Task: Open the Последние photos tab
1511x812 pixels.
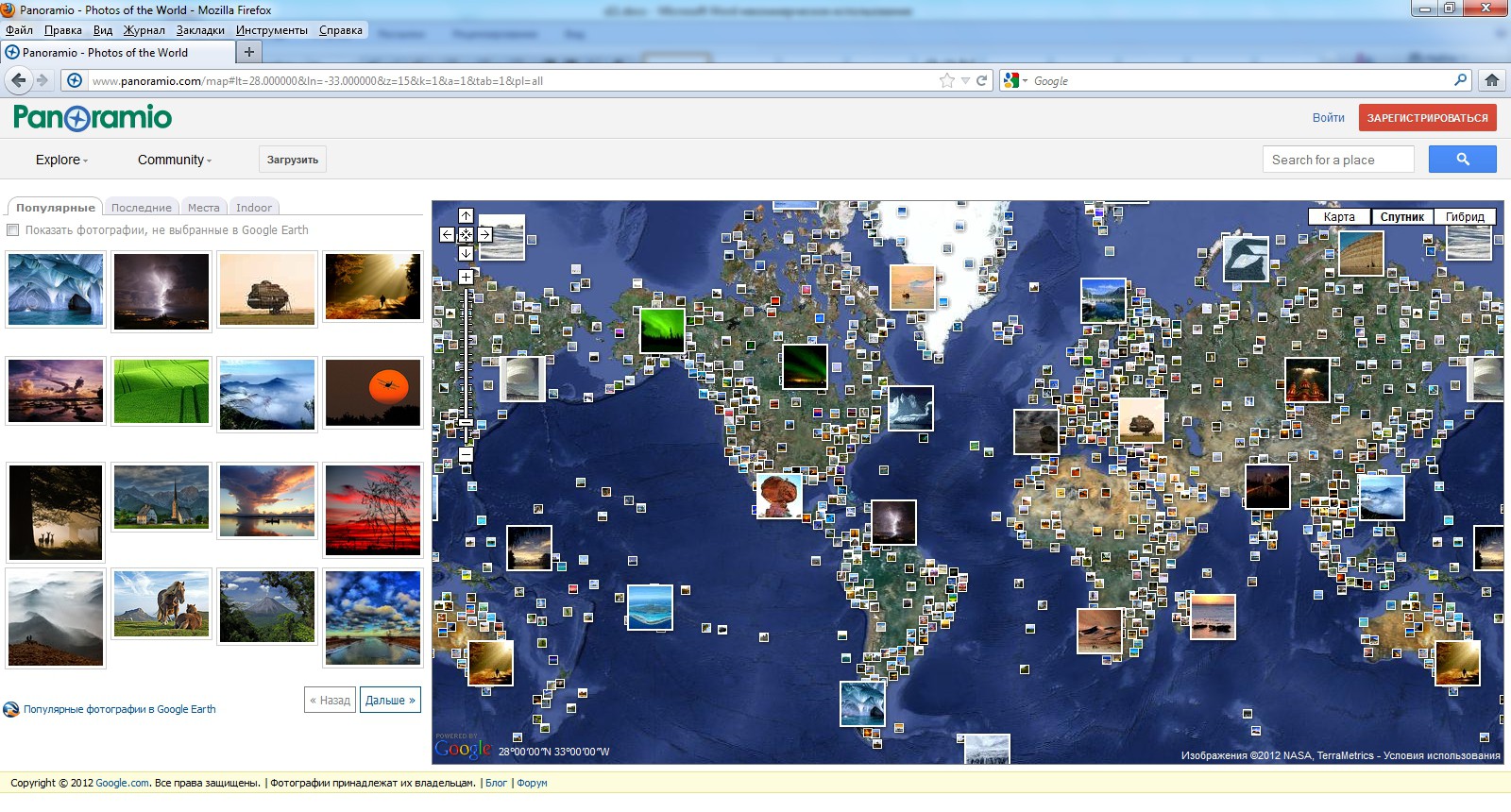Action: point(141,208)
